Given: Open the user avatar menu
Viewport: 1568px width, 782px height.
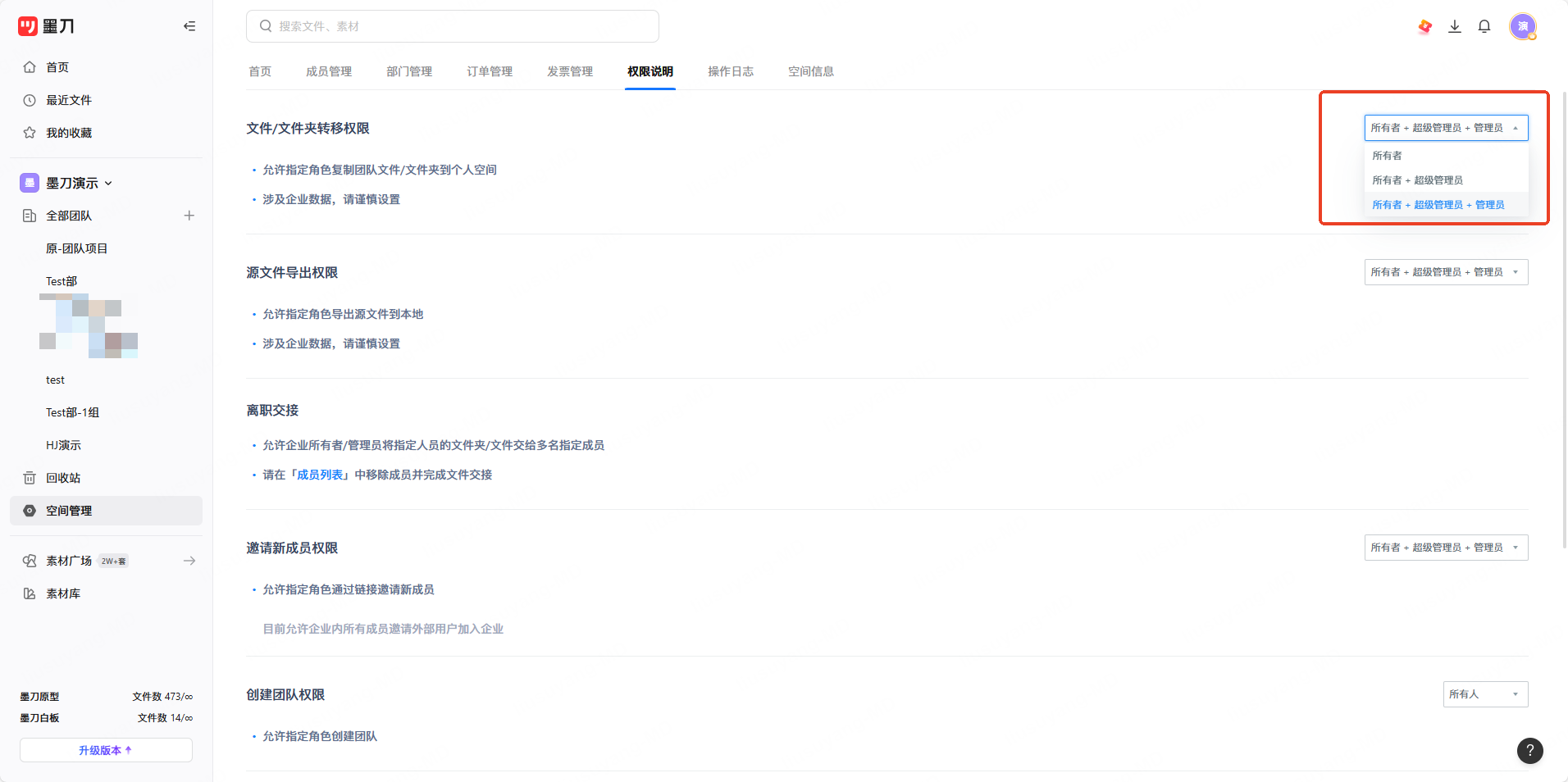Looking at the screenshot, I should [1523, 26].
